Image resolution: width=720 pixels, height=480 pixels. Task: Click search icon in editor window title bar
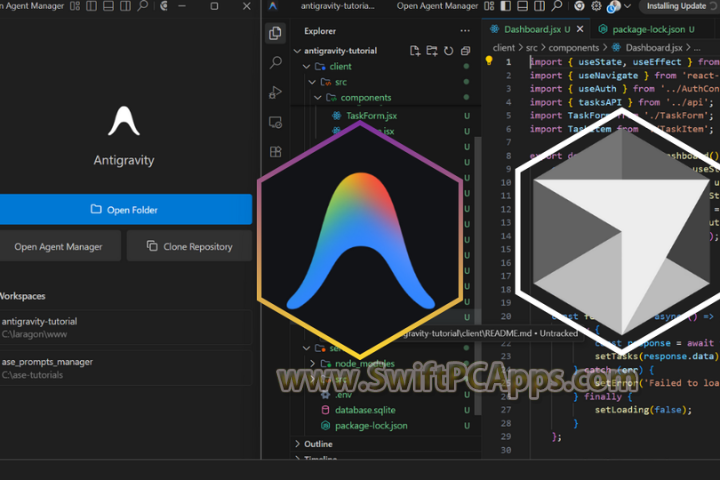pyautogui.click(x=557, y=6)
